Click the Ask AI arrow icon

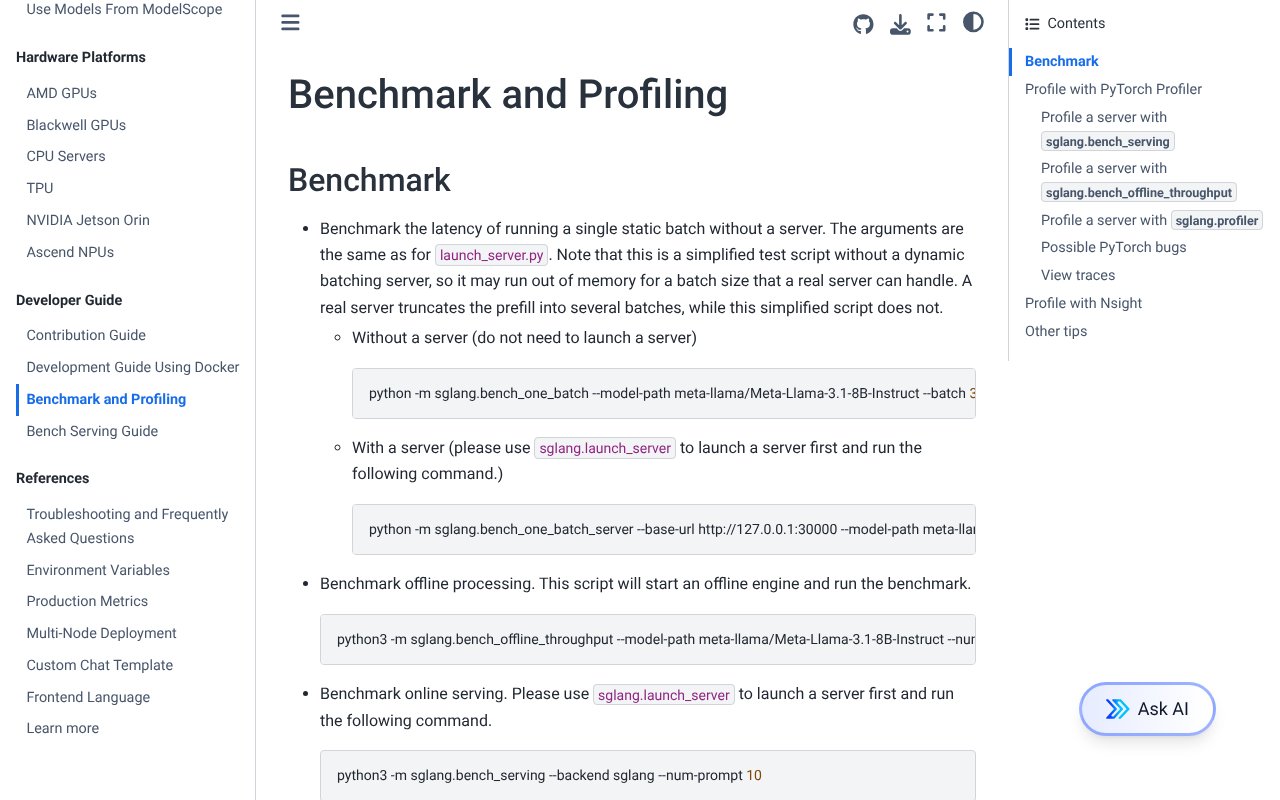point(1116,709)
